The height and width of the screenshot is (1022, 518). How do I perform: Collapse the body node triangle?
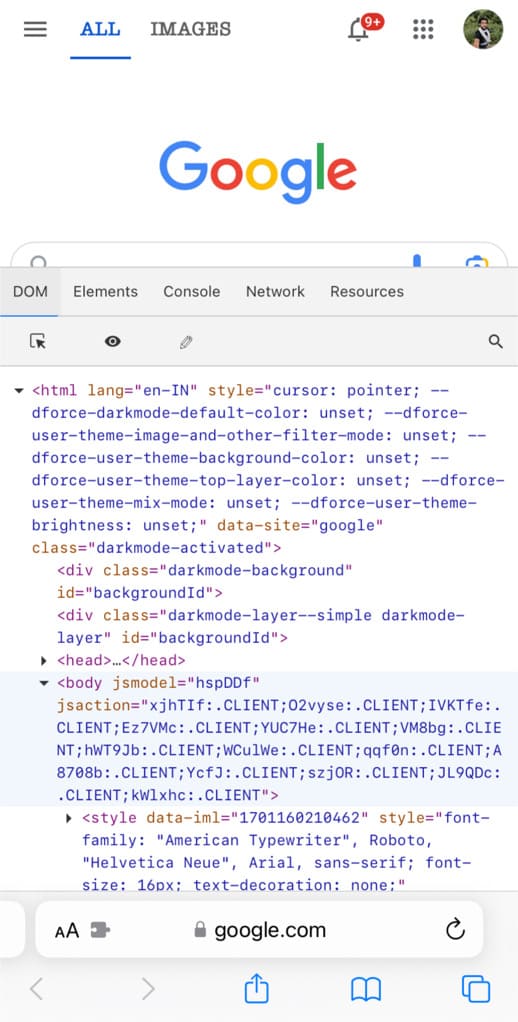pyautogui.click(x=44, y=683)
